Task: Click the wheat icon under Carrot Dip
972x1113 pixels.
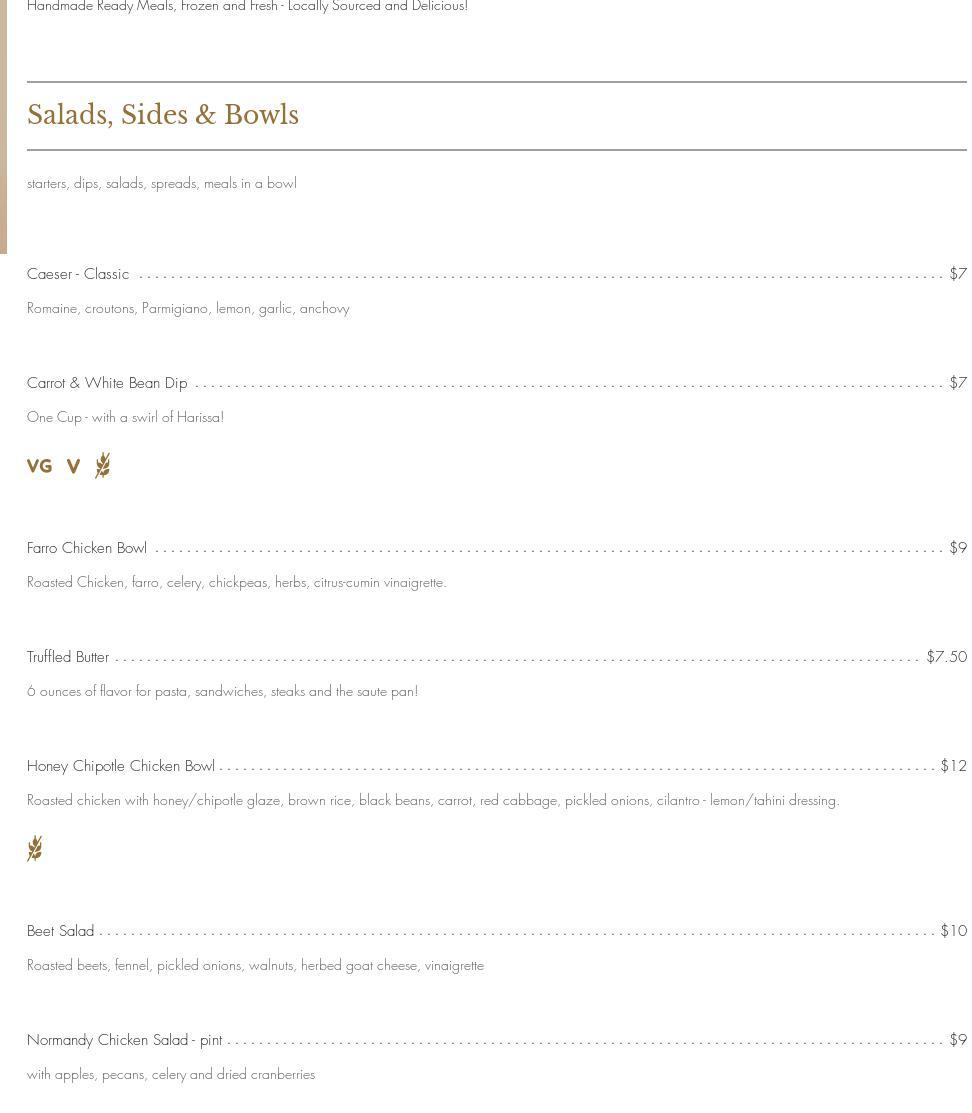Action: click(103, 465)
